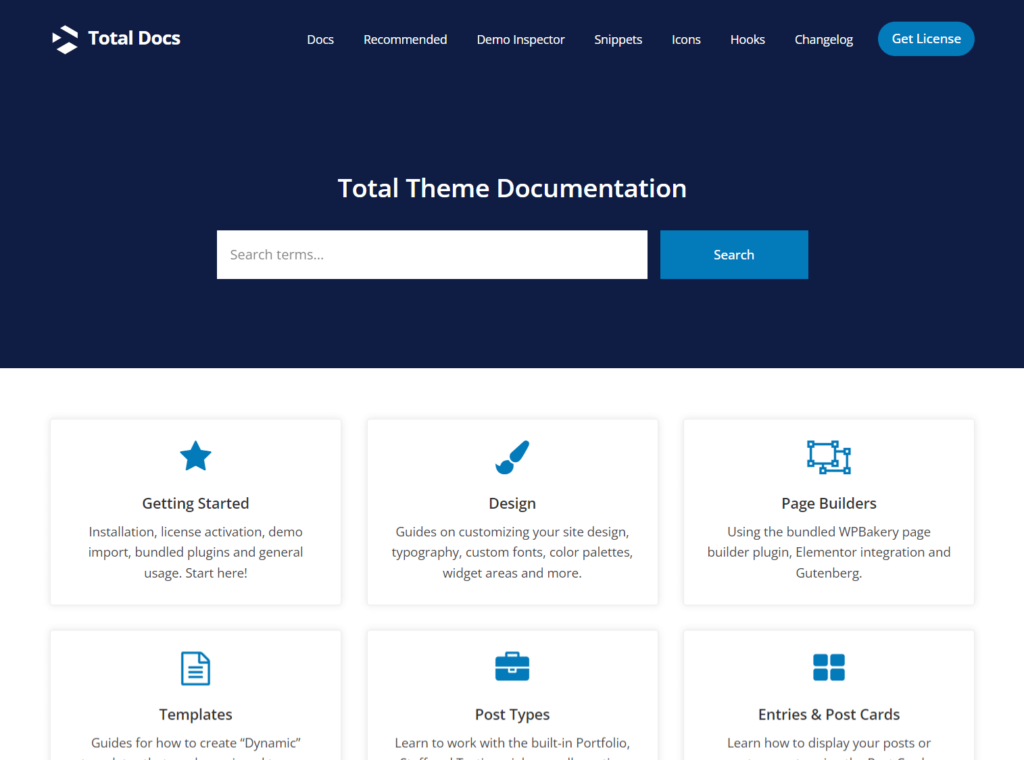Click the Post Types briefcase icon
Image resolution: width=1024 pixels, height=760 pixels.
click(512, 667)
